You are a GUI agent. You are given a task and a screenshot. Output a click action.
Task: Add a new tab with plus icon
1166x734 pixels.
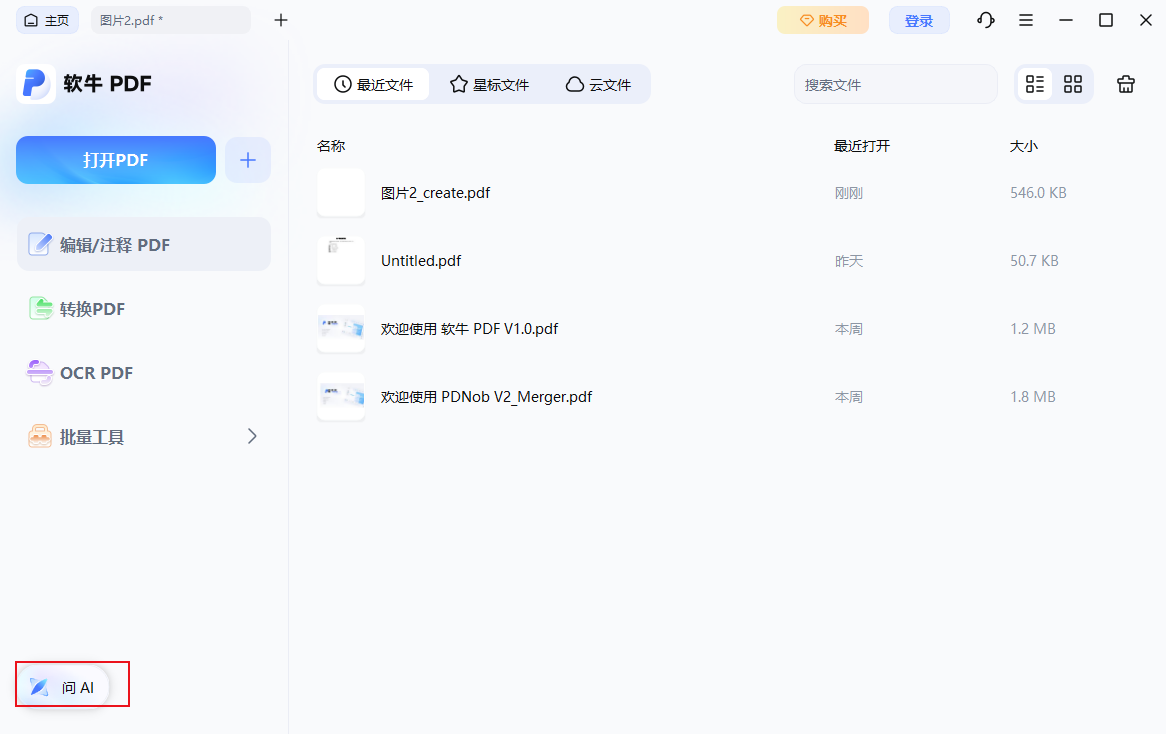[x=280, y=20]
